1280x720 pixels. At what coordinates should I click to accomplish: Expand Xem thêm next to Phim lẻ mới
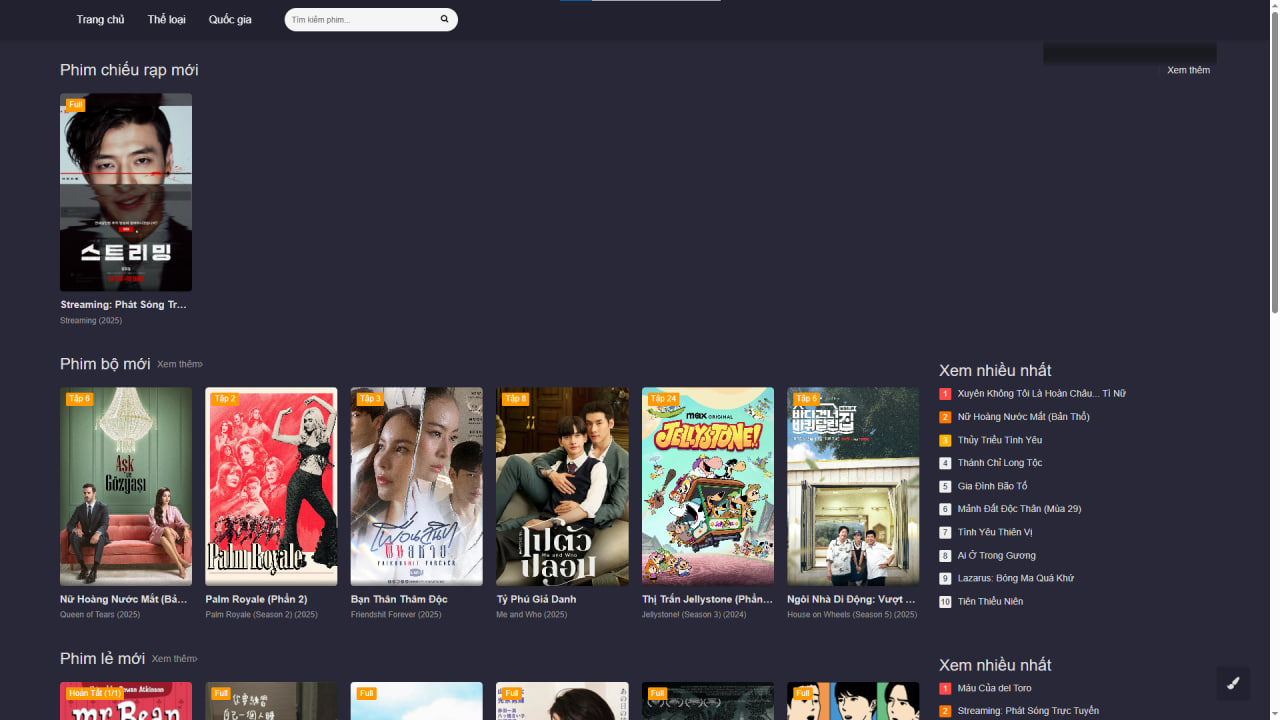(x=175, y=659)
